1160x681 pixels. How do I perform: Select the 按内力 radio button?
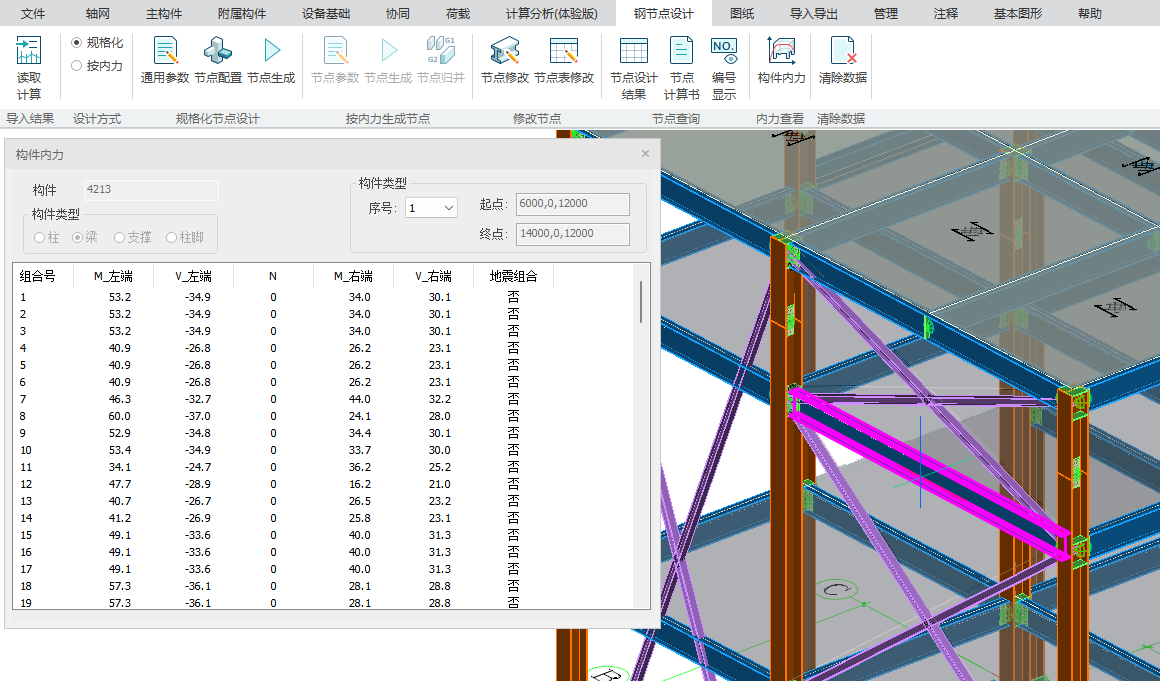(x=77, y=66)
